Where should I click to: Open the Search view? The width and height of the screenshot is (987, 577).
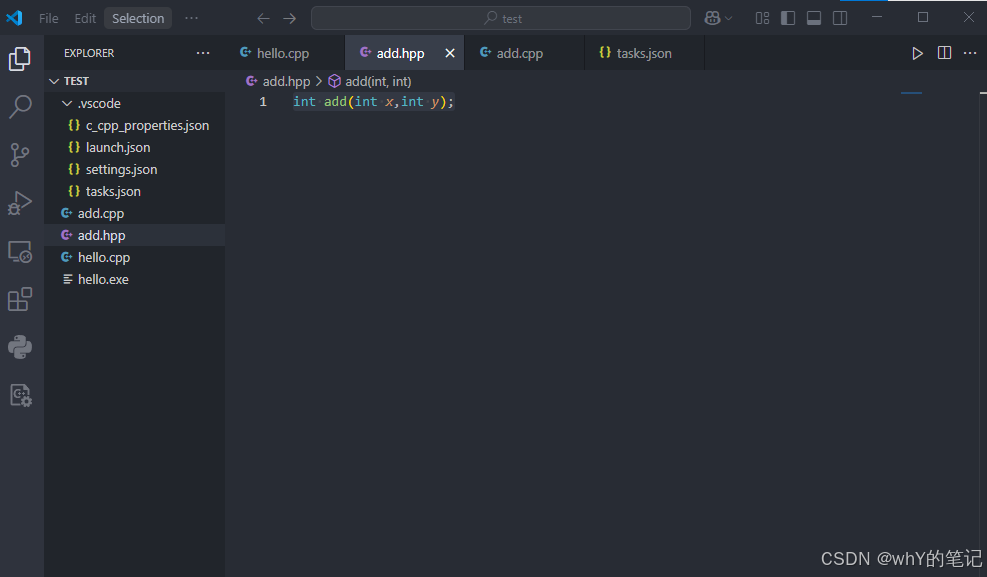click(x=20, y=106)
